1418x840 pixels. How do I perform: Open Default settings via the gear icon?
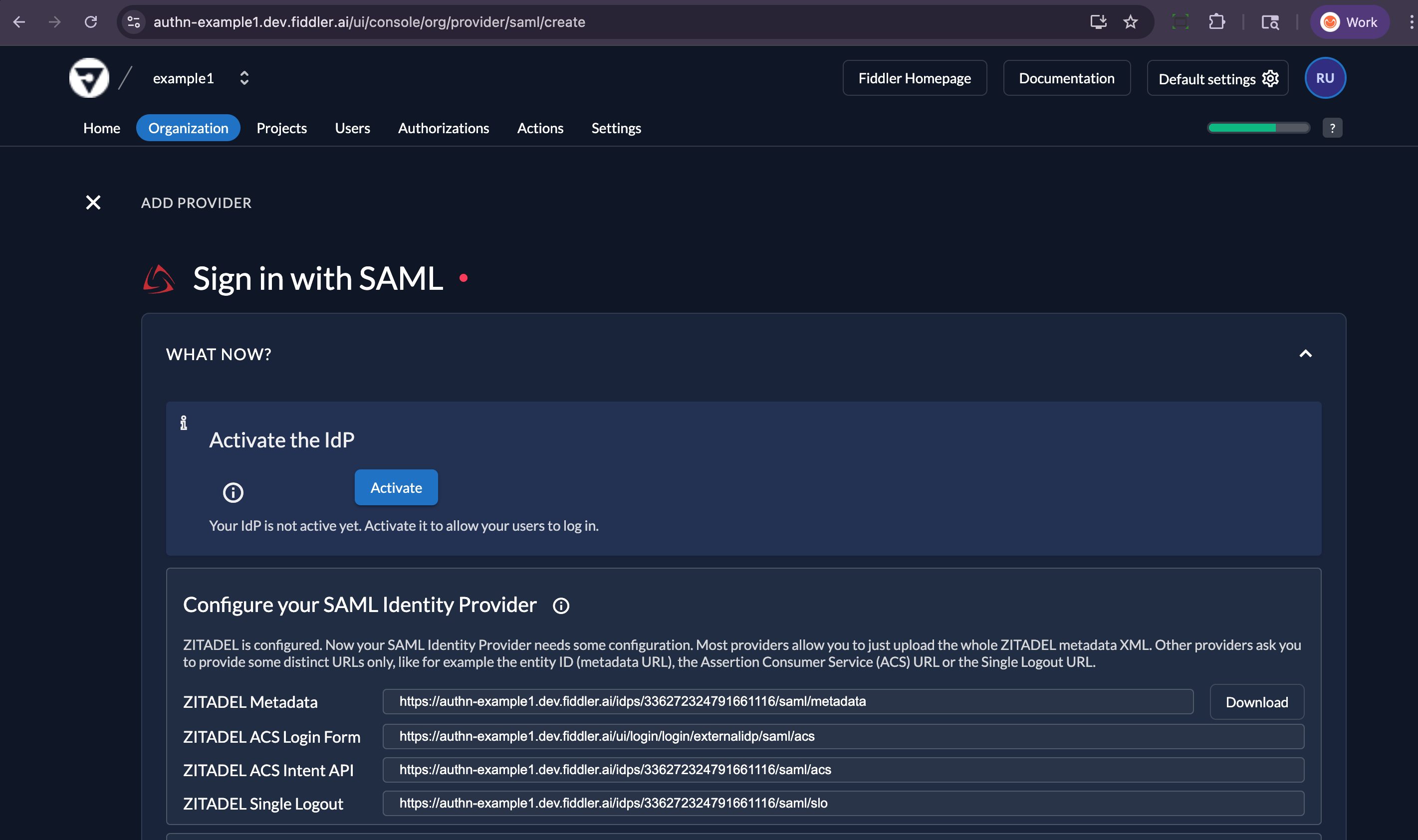(x=1270, y=78)
